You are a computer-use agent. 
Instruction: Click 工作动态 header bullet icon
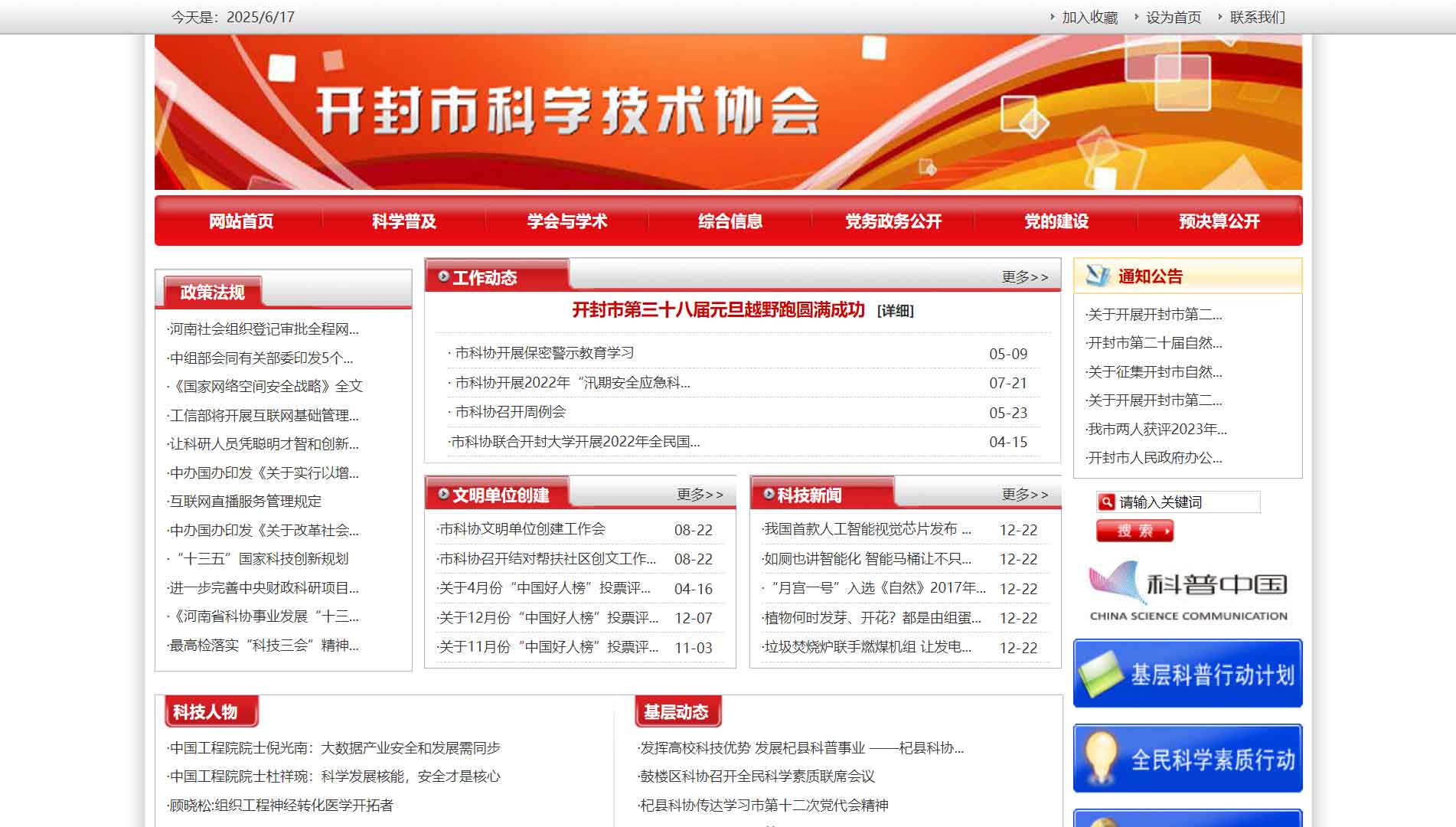pos(443,276)
